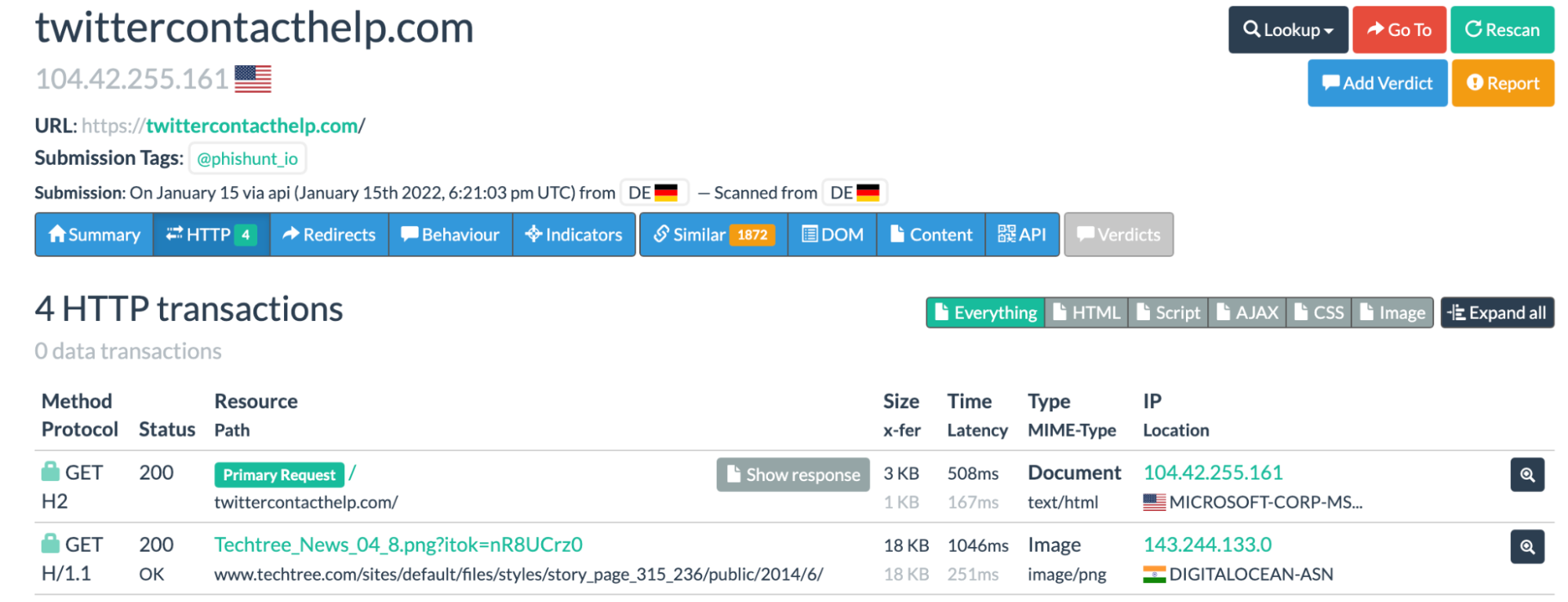This screenshot has width=1568, height=602.
Task: Show response of the primary request
Action: point(793,475)
